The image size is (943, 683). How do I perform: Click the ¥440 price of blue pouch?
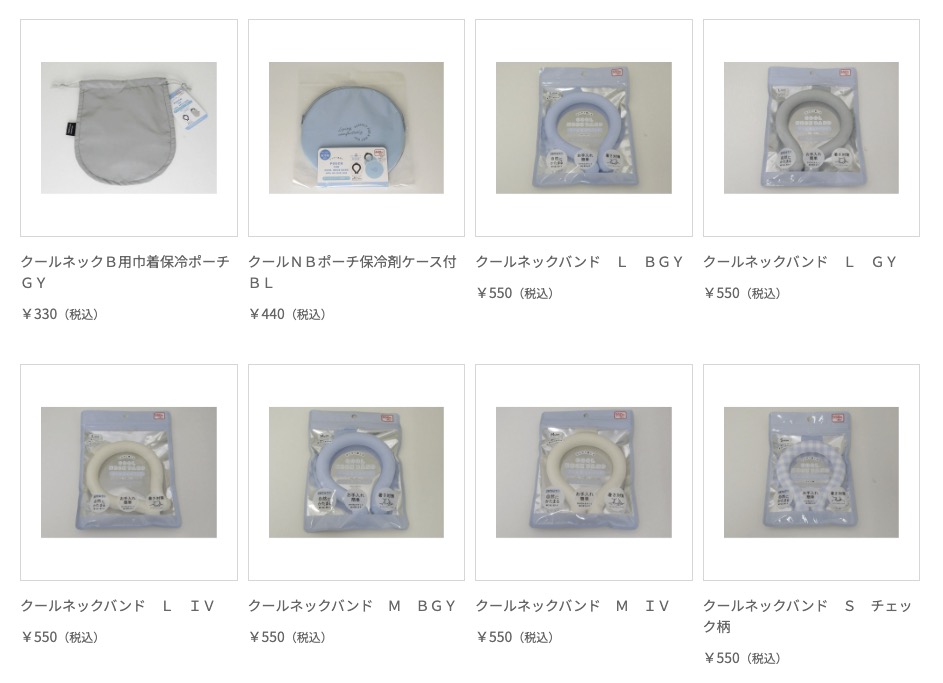point(287,314)
